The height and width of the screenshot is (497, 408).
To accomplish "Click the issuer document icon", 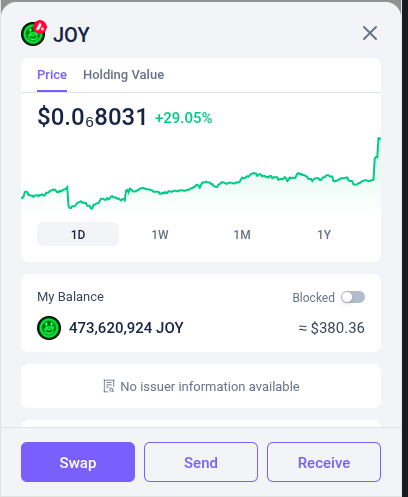I will [109, 386].
